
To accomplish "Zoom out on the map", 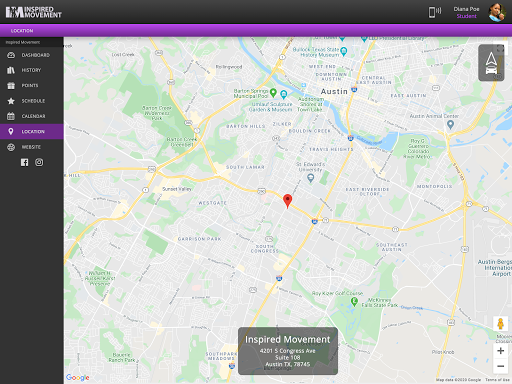I will [500, 366].
